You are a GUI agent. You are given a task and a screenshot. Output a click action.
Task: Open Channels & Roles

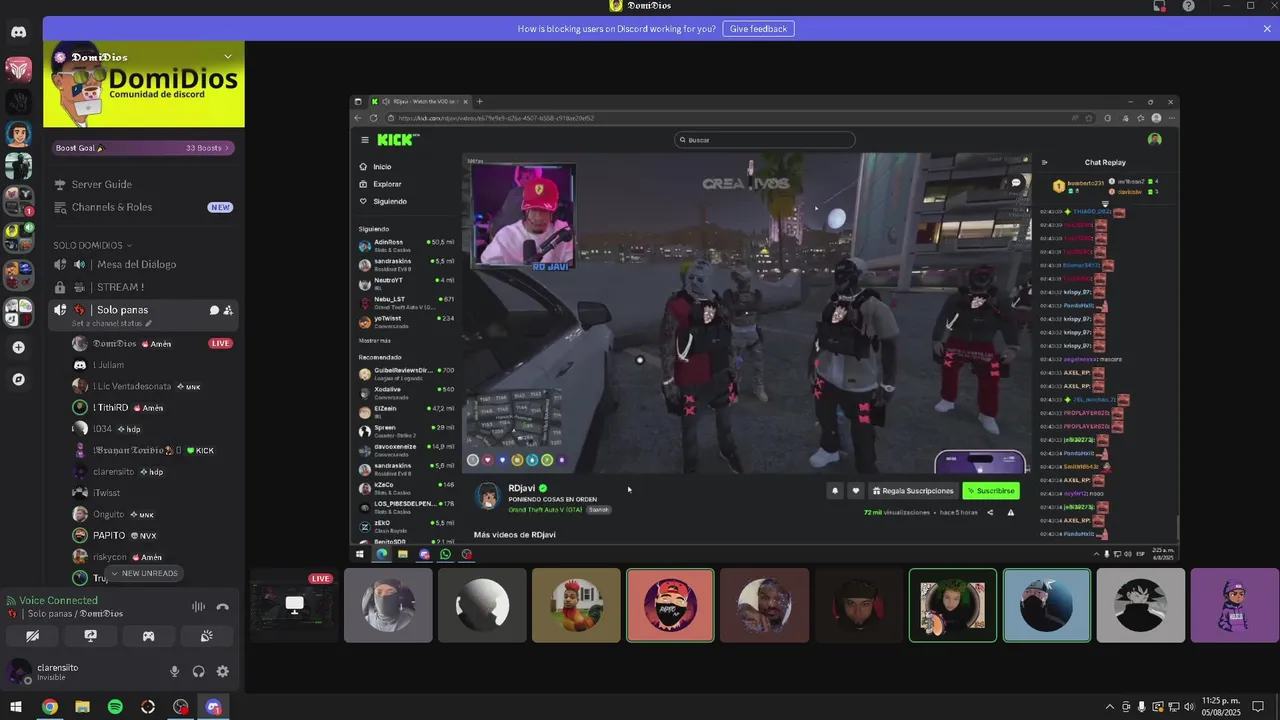[143, 207]
